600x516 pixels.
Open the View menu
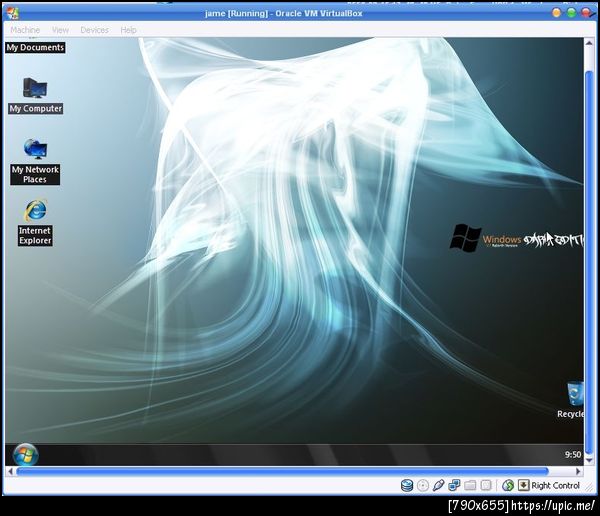click(60, 30)
